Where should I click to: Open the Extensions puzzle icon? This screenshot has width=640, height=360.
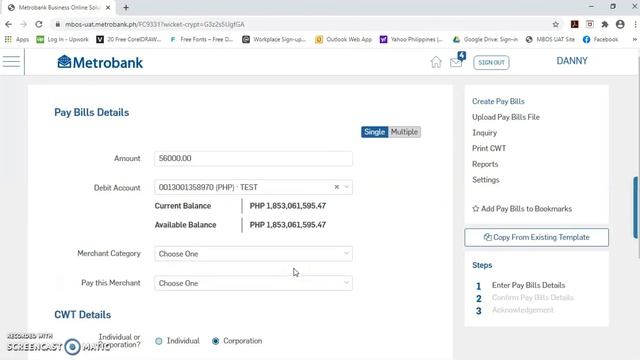(x=605, y=24)
